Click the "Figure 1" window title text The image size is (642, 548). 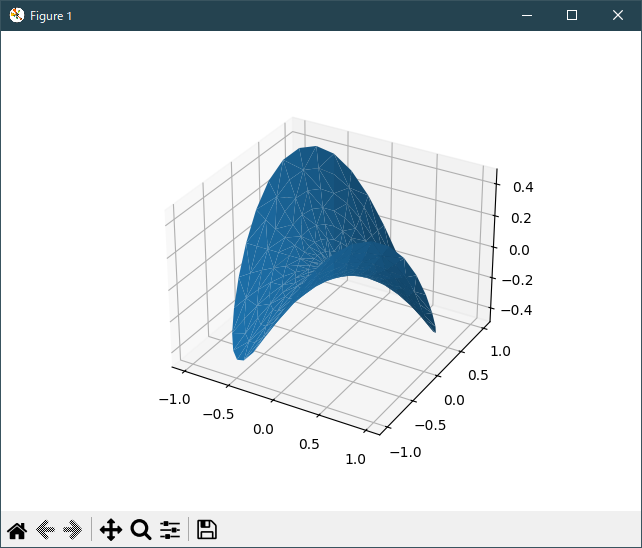(x=51, y=16)
